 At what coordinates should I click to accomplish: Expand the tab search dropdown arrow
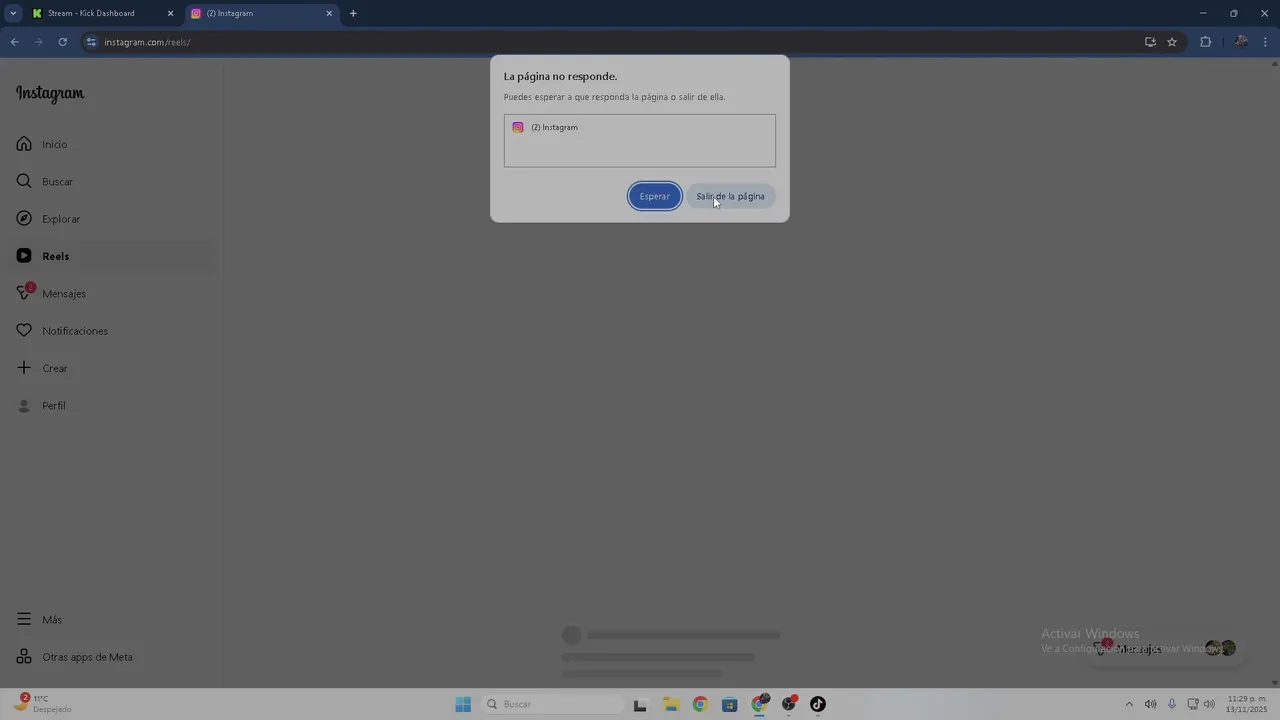13,13
